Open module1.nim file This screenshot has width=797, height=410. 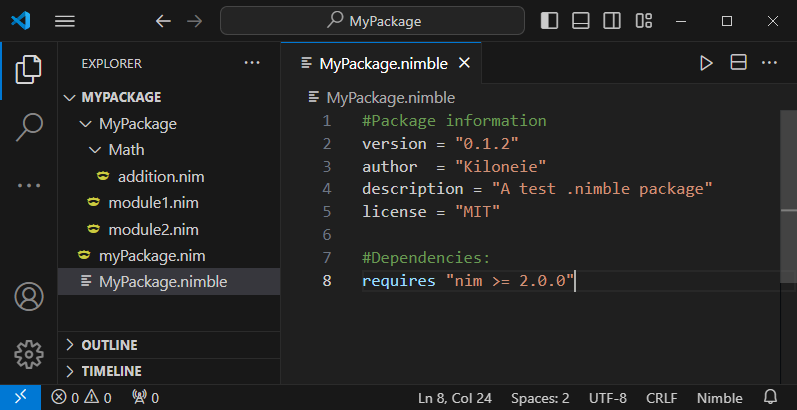coord(169,203)
